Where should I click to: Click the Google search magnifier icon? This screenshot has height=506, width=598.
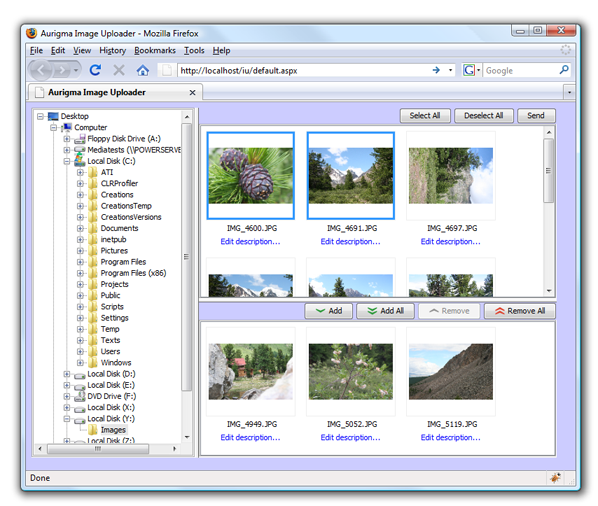point(564,70)
